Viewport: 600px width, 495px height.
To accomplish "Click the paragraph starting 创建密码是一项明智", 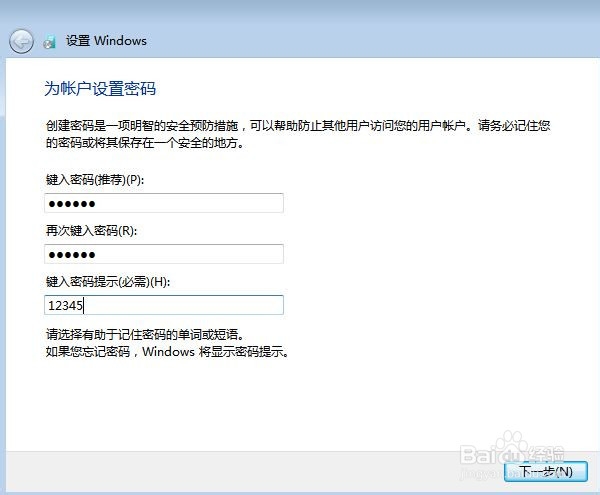I will 298,134.
